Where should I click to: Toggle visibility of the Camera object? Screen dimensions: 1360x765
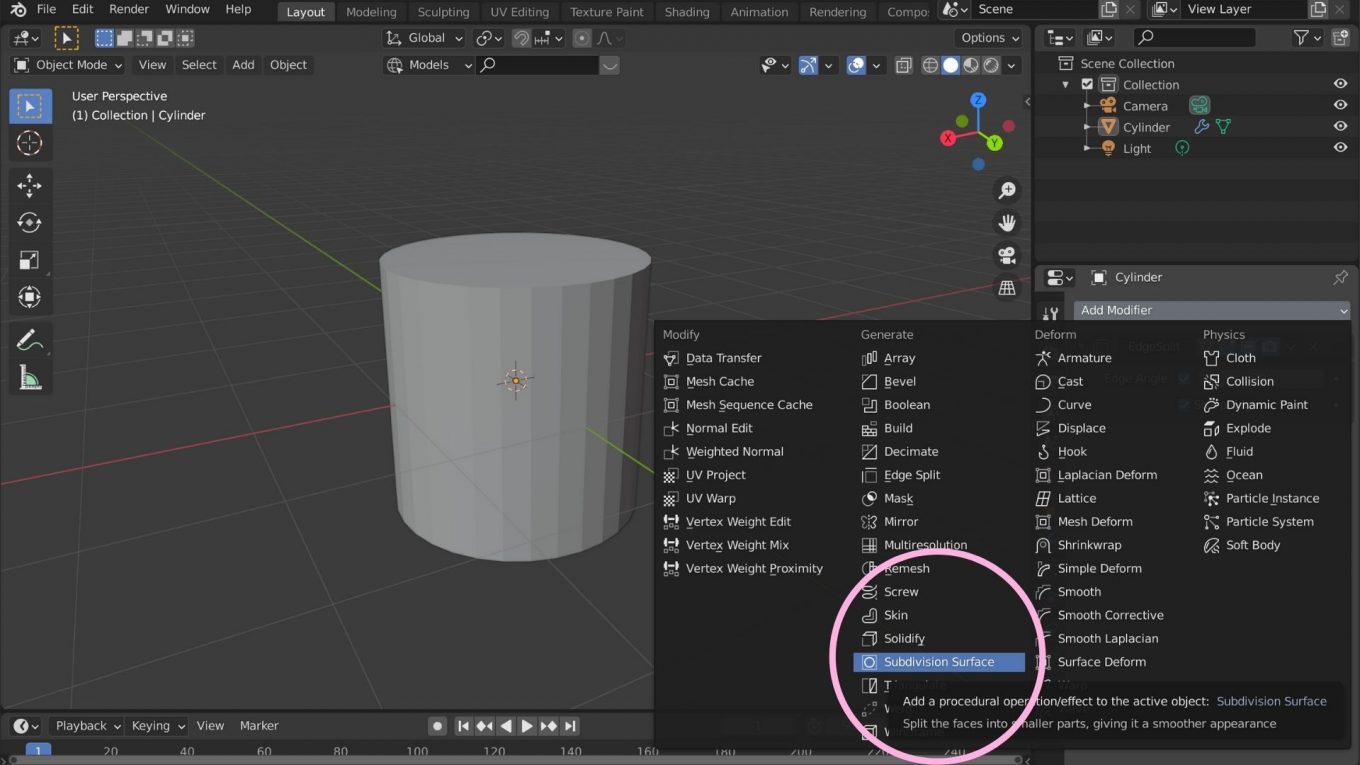(x=1341, y=105)
